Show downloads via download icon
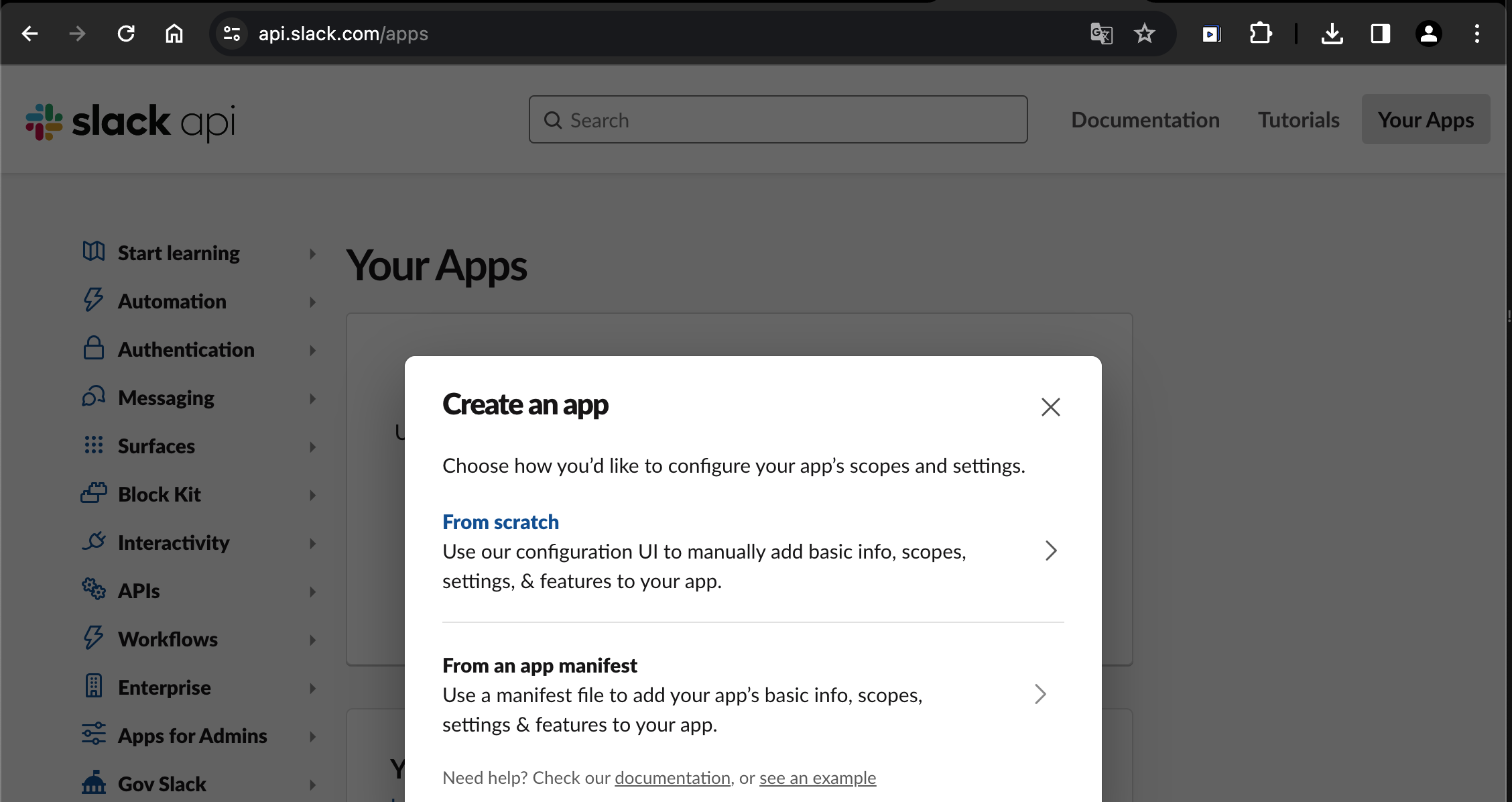The width and height of the screenshot is (1512, 802). [x=1332, y=34]
